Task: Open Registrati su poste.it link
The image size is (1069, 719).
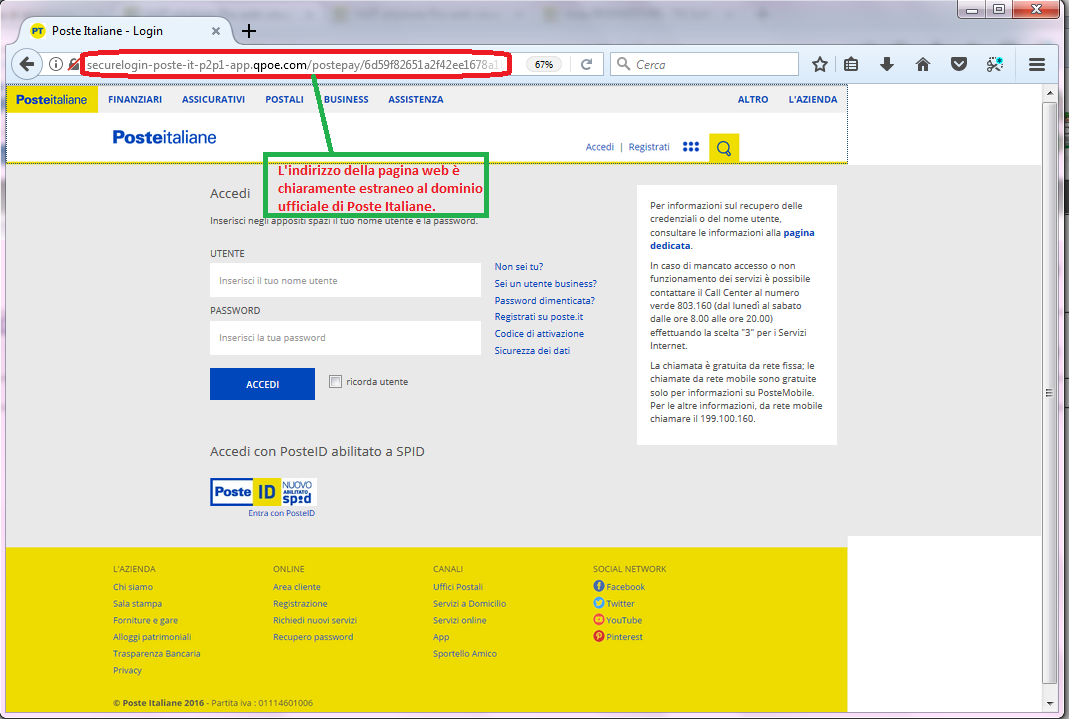Action: point(539,317)
